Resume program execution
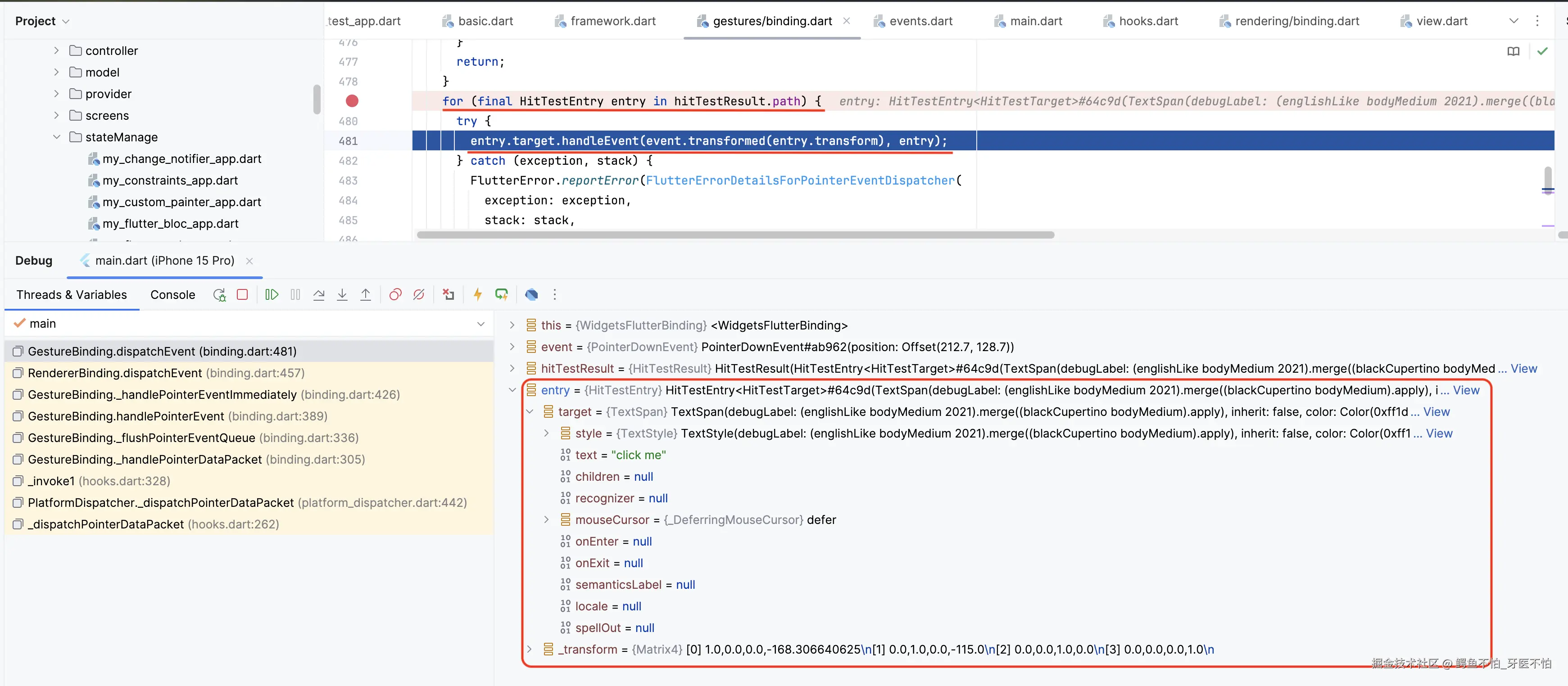This screenshot has width=1568, height=686. (272, 294)
